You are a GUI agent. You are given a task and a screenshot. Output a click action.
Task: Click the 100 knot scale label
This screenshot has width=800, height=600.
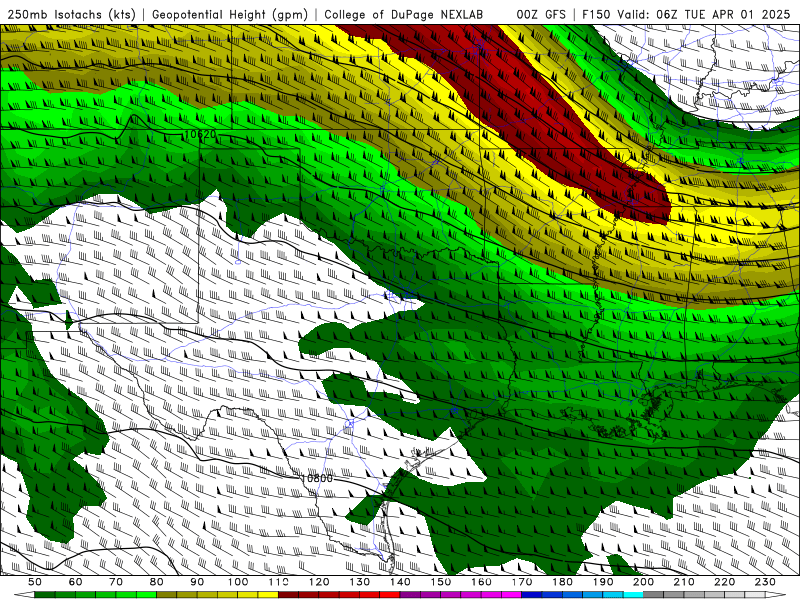[238, 582]
